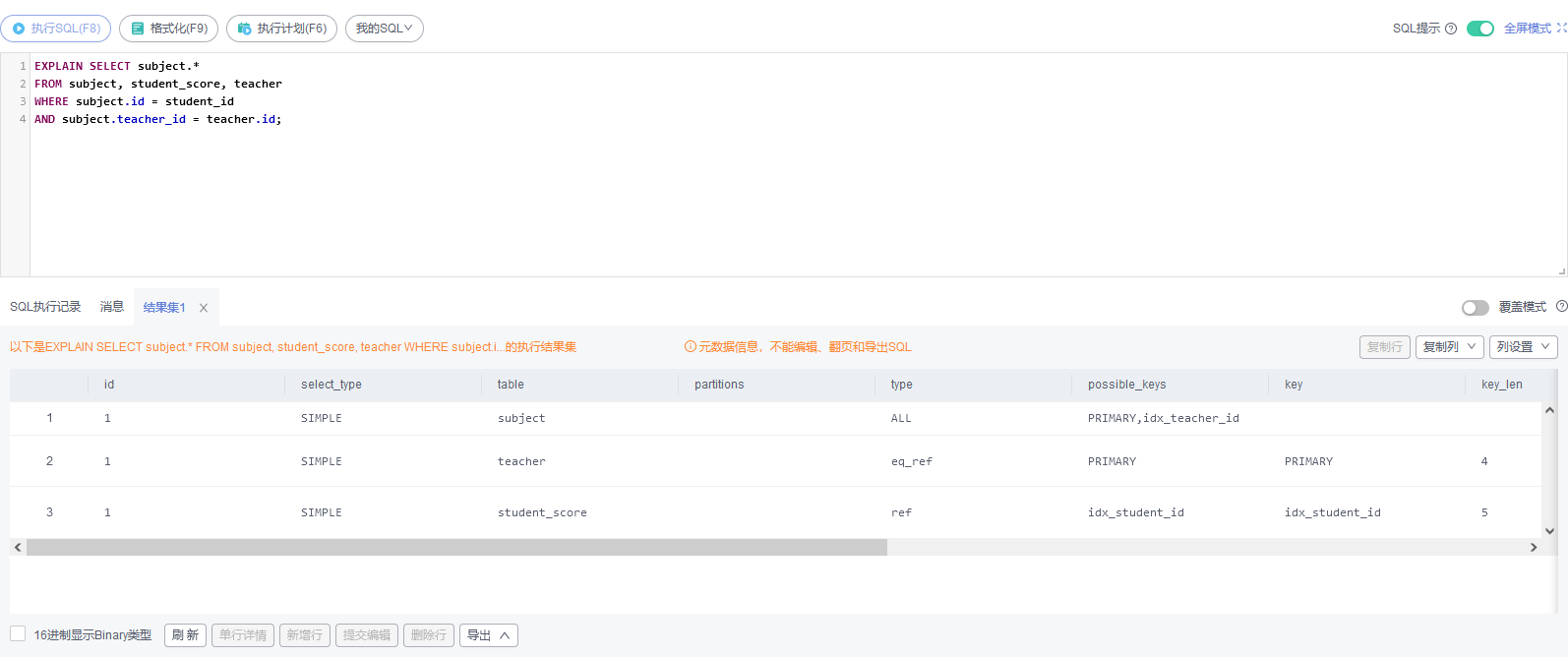Show the execution plan 执行计划(F6)
1568x657 pixels.
(281, 29)
